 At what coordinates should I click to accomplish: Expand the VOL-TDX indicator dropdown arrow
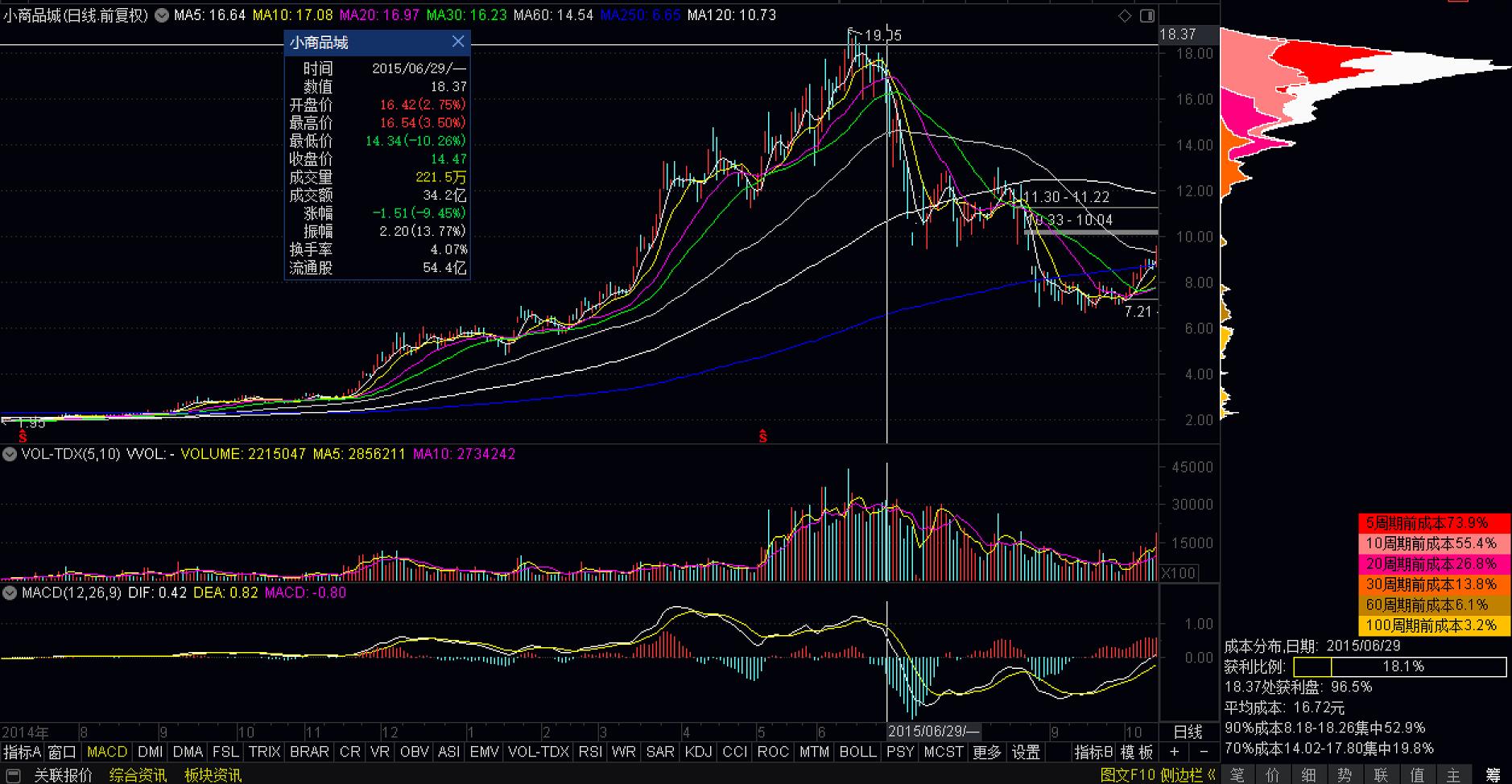(x=10, y=454)
